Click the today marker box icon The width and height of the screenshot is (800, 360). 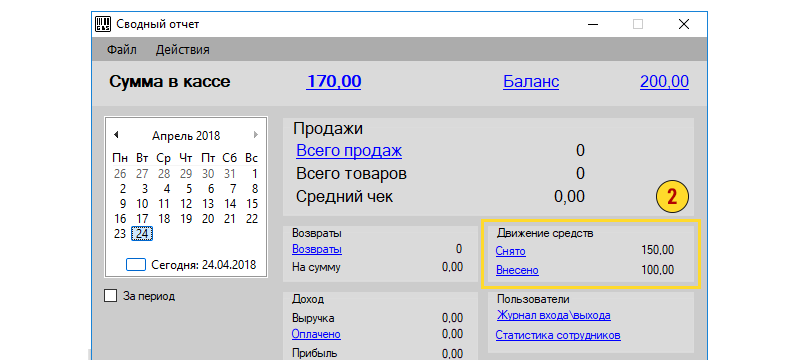pos(136,265)
